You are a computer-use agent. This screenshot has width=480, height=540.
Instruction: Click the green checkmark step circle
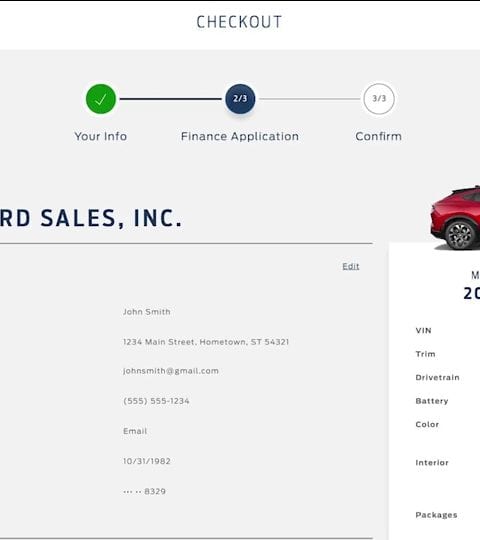pyautogui.click(x=101, y=99)
